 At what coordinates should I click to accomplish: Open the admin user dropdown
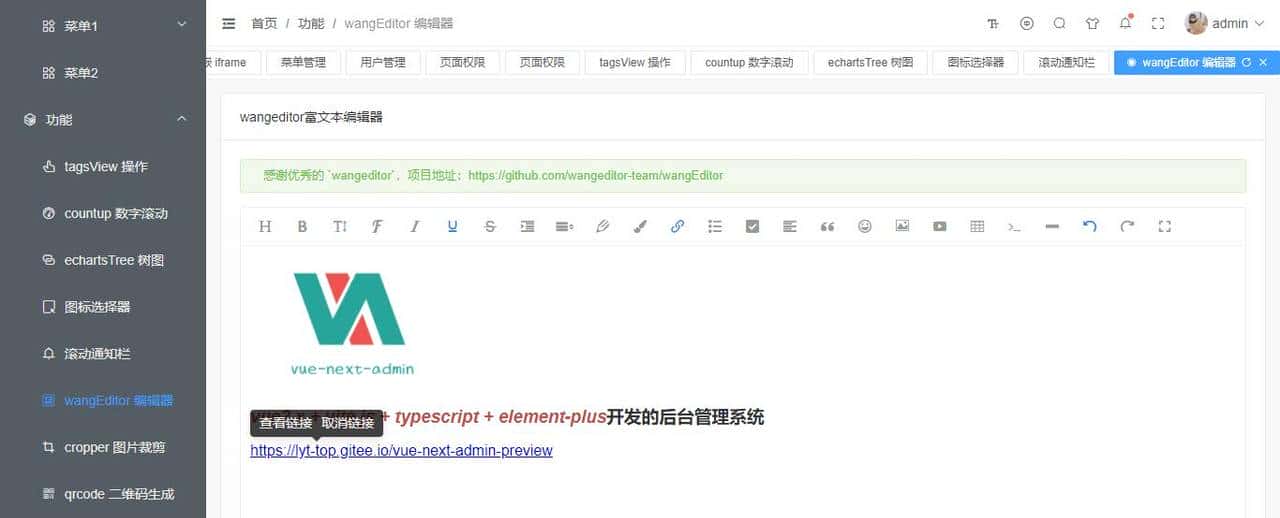click(x=1238, y=23)
